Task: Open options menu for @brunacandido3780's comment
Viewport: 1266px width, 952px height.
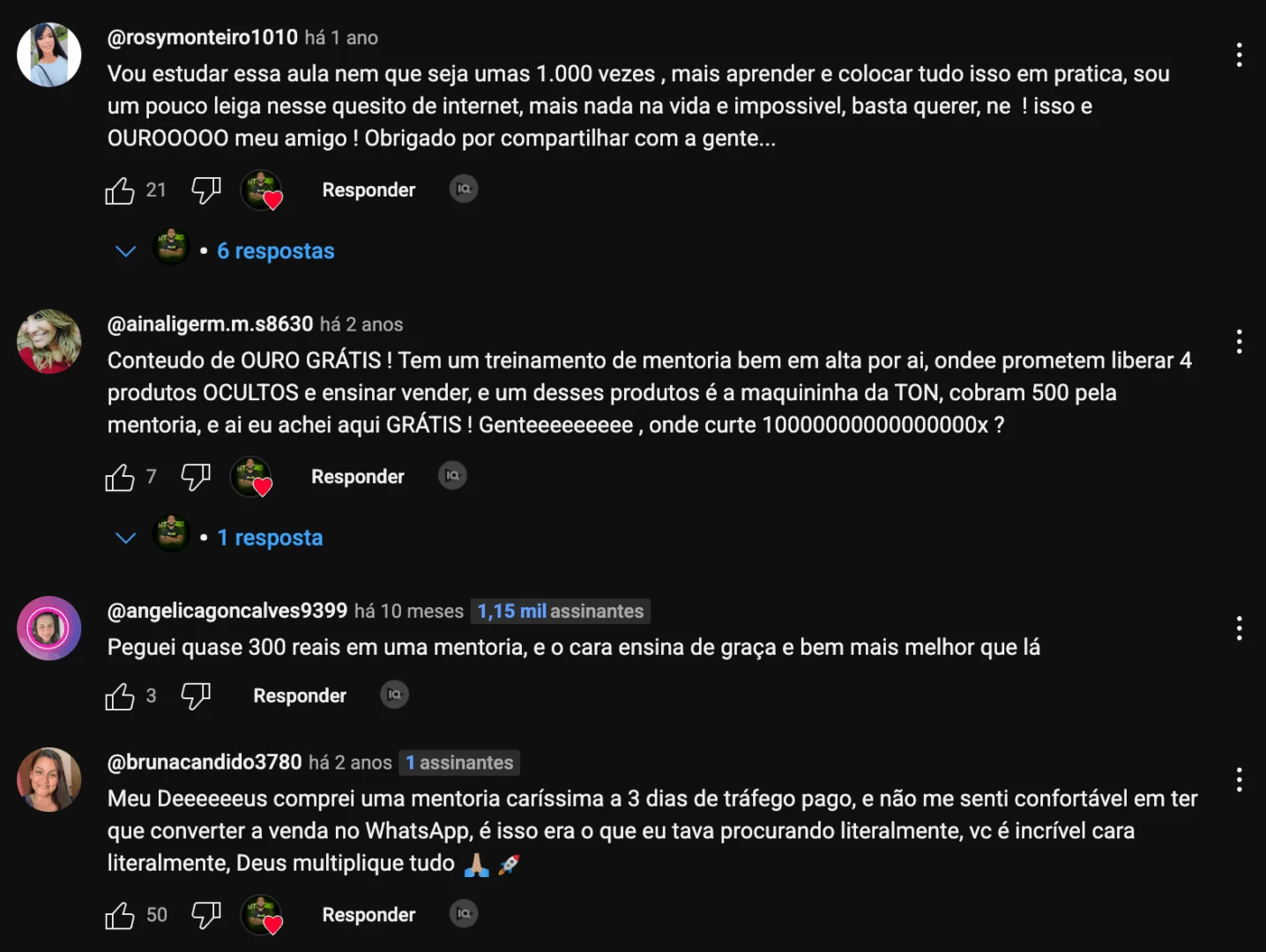Action: pyautogui.click(x=1239, y=779)
